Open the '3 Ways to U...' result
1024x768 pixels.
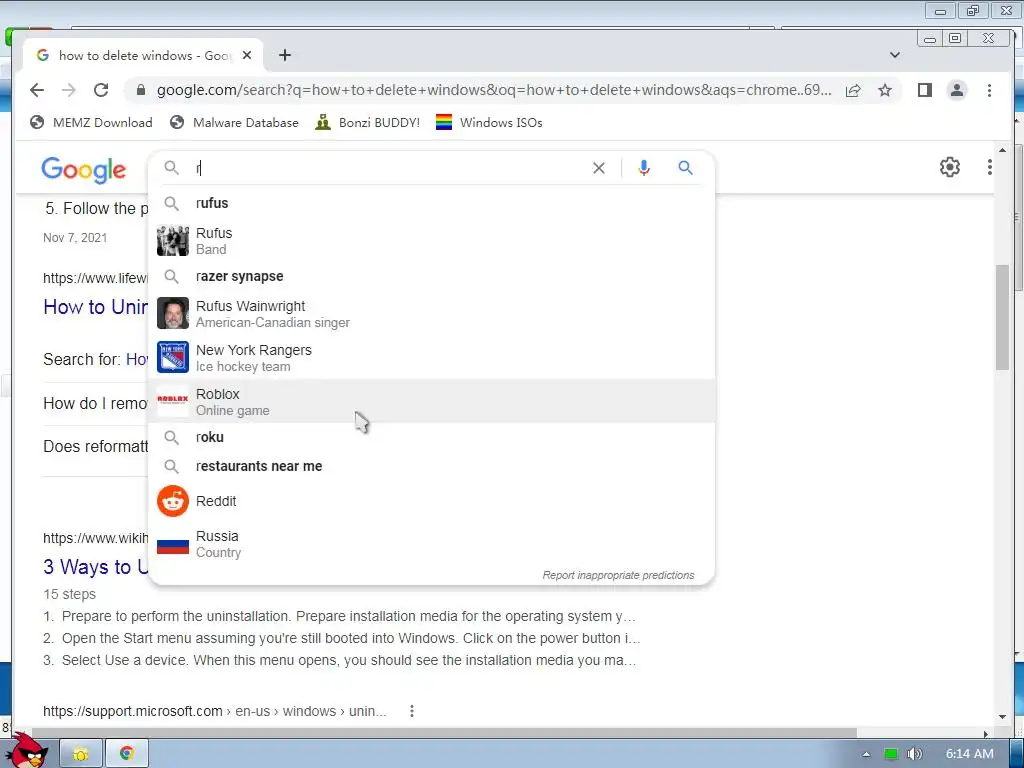[96, 567]
